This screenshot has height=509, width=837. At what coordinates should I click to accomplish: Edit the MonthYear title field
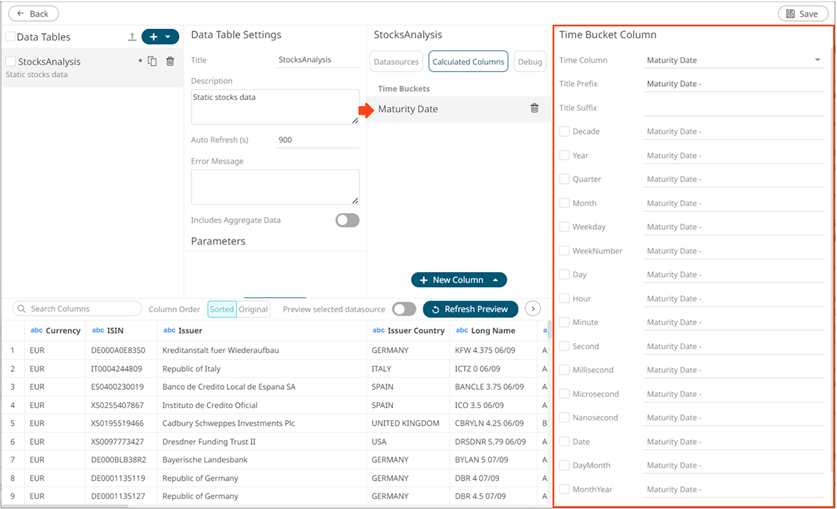tap(734, 489)
